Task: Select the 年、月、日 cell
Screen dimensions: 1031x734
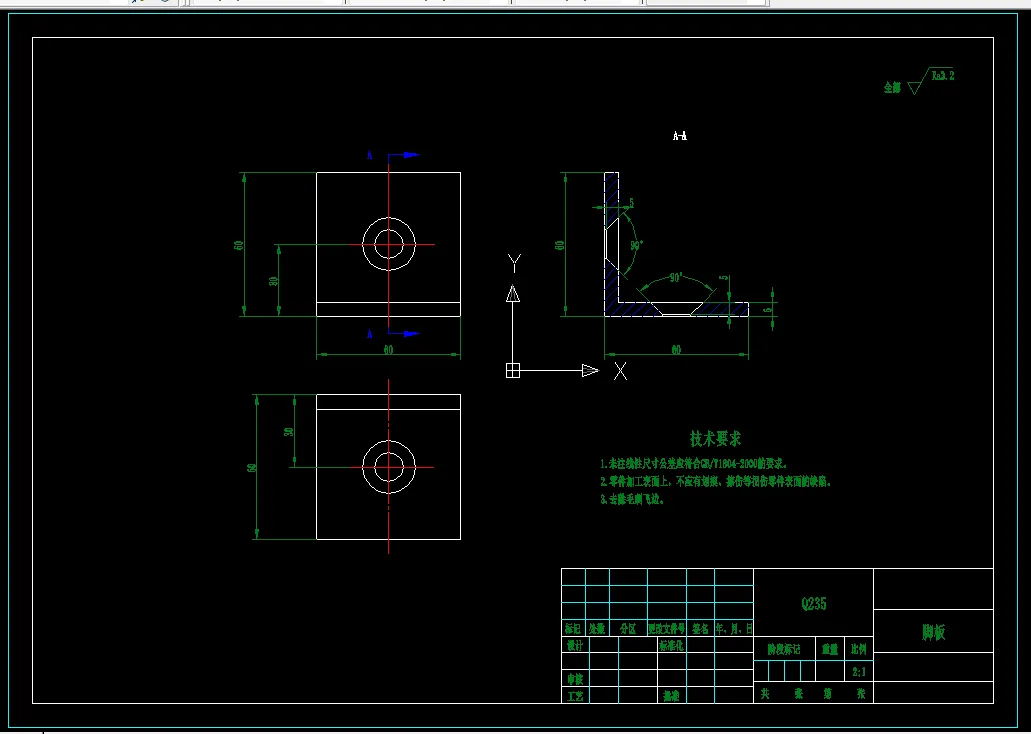Action: [x=734, y=629]
